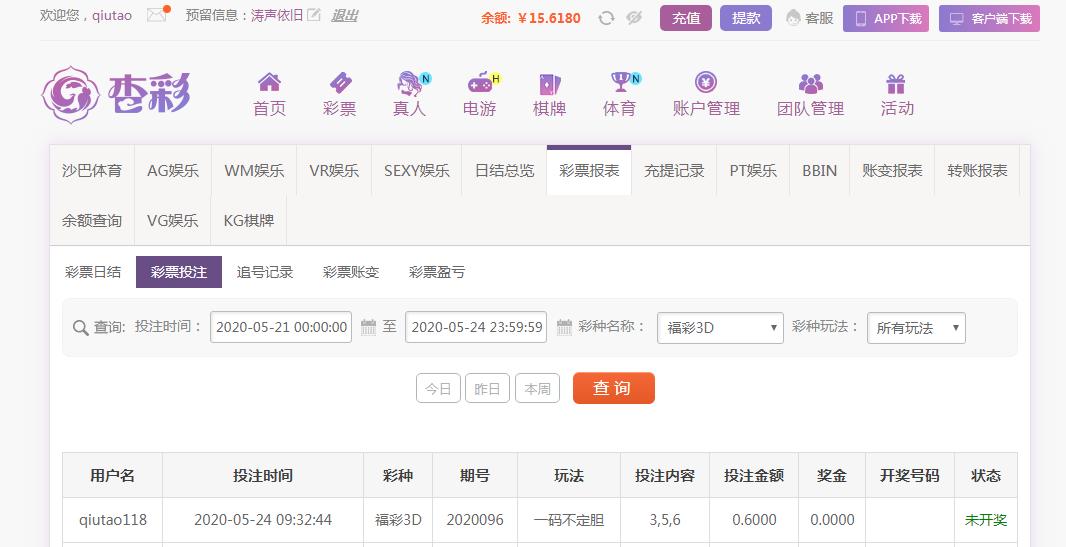Image resolution: width=1066 pixels, height=547 pixels.
Task: Open 客服 customer service
Action: click(x=810, y=18)
